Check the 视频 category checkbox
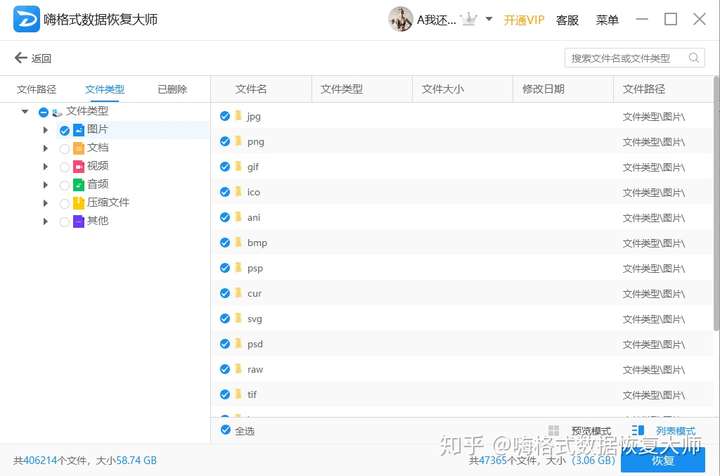 (64, 167)
